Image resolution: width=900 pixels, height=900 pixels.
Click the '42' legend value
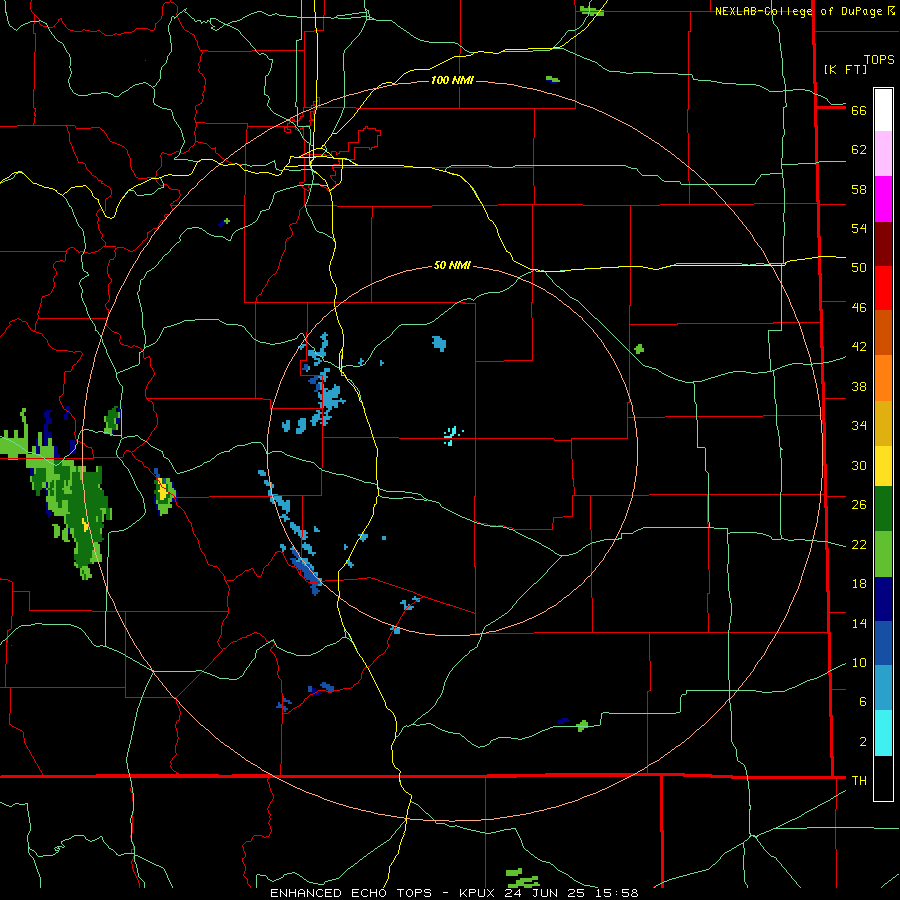pos(859,347)
